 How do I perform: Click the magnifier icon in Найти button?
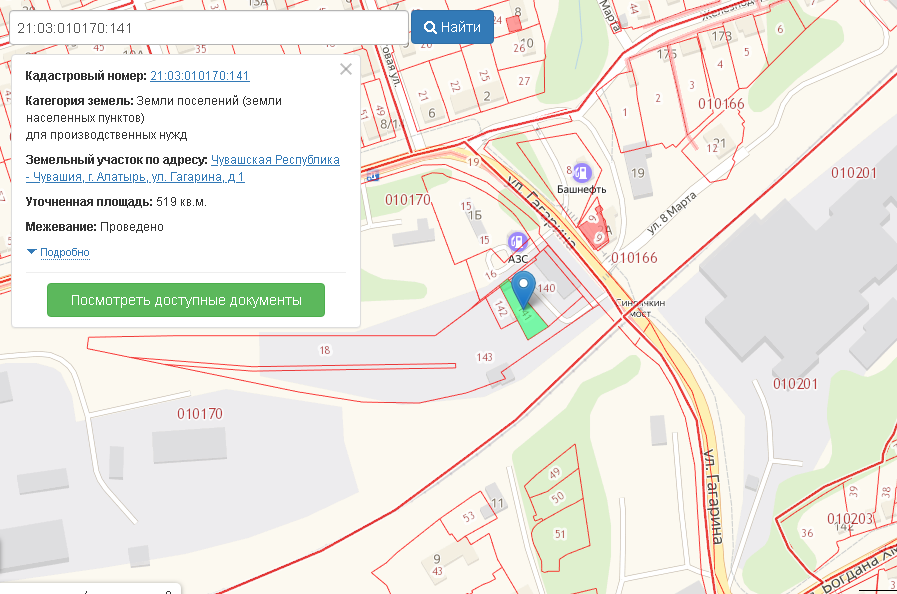(x=429, y=27)
